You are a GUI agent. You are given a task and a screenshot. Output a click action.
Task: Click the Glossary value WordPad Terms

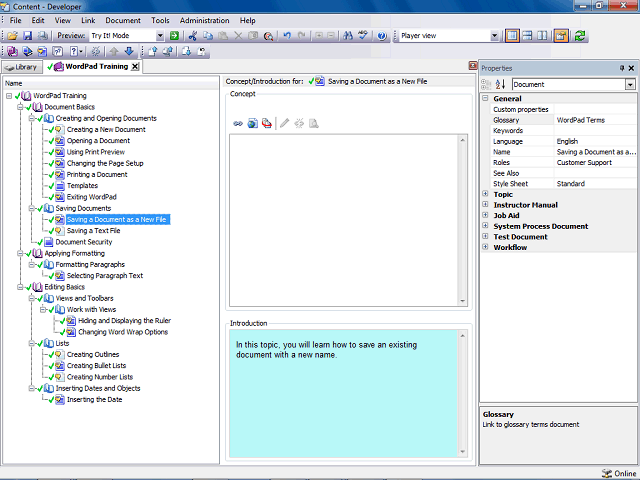click(x=580, y=120)
